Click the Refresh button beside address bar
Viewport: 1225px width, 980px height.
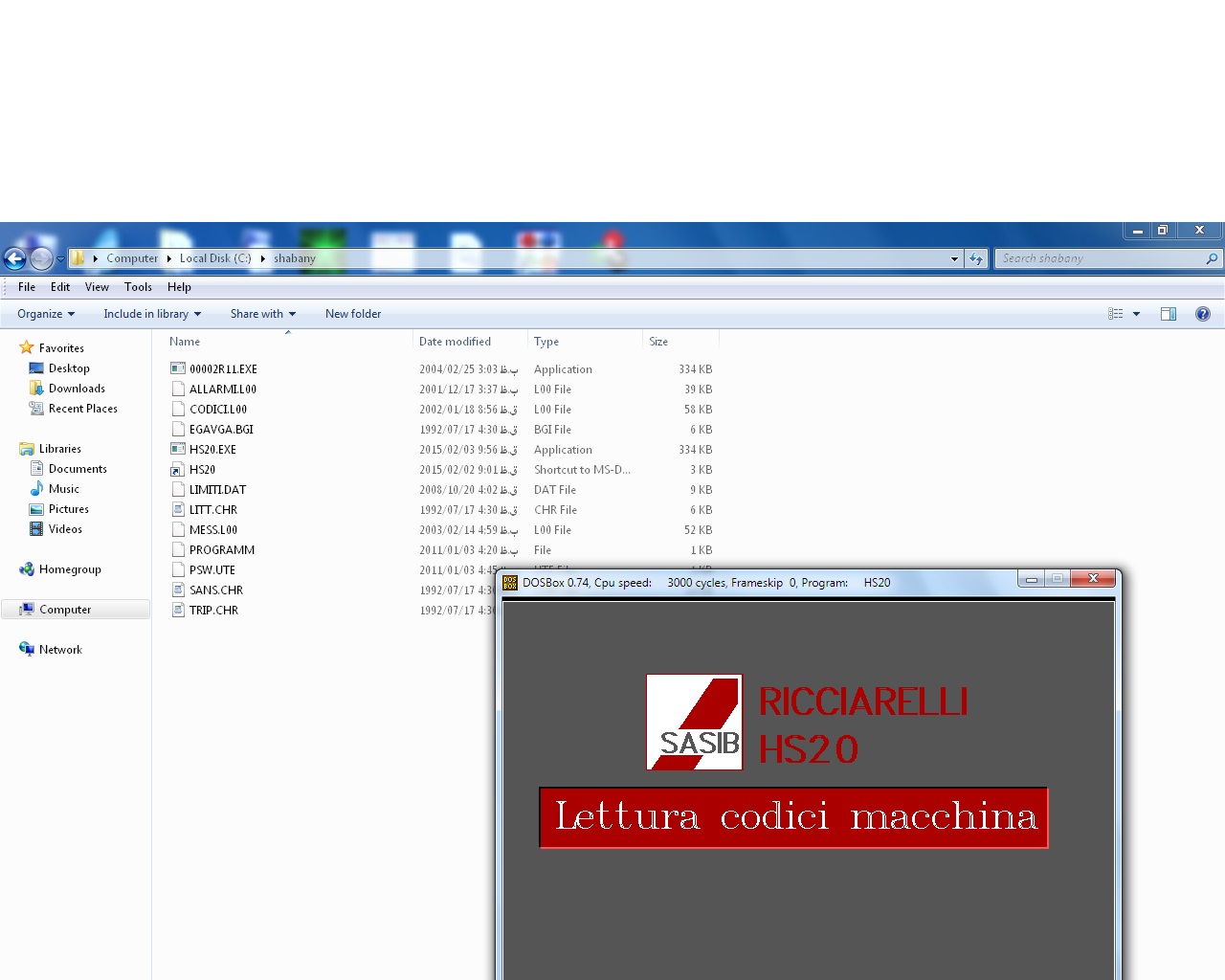pos(976,258)
